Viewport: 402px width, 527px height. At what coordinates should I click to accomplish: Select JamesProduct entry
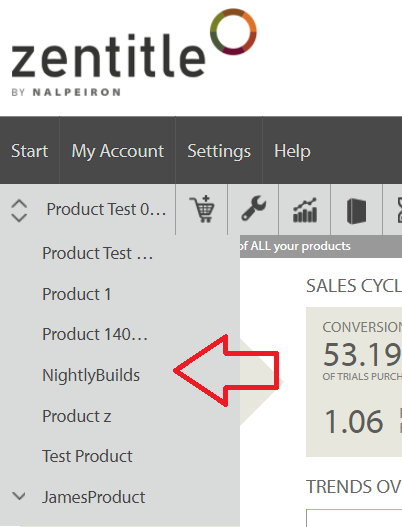point(93,497)
